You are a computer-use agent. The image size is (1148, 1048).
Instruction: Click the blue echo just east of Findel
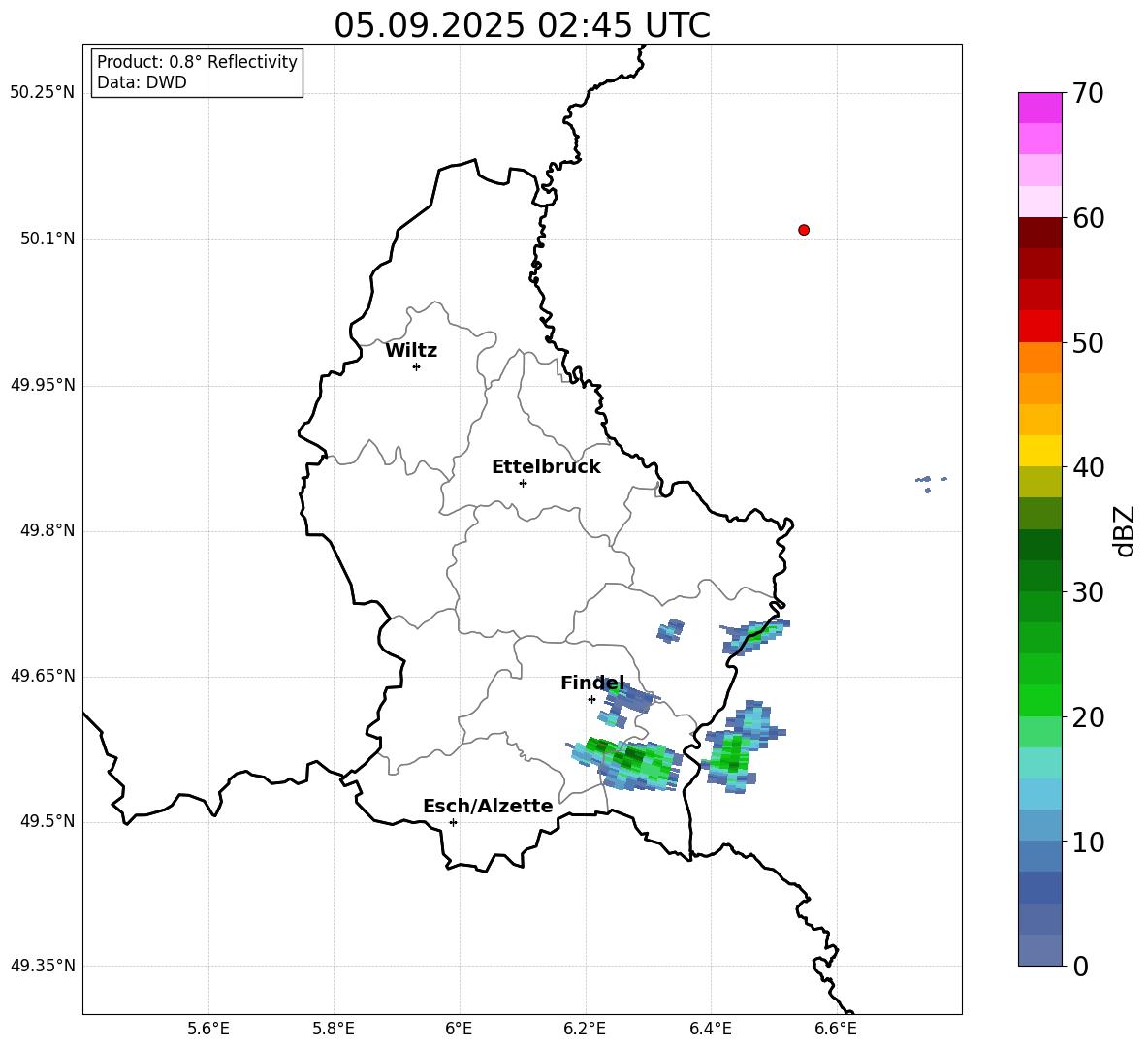click(x=629, y=700)
